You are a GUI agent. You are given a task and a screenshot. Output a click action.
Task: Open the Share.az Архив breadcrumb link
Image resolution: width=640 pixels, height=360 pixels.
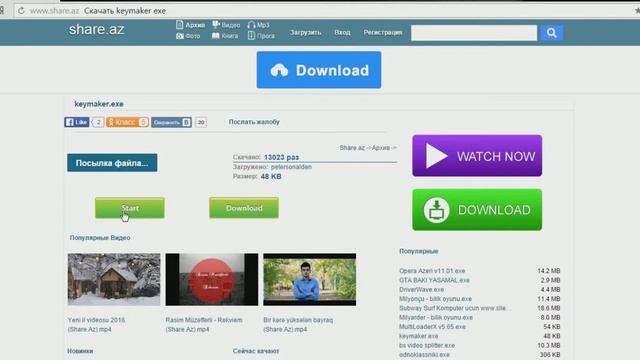tap(368, 148)
